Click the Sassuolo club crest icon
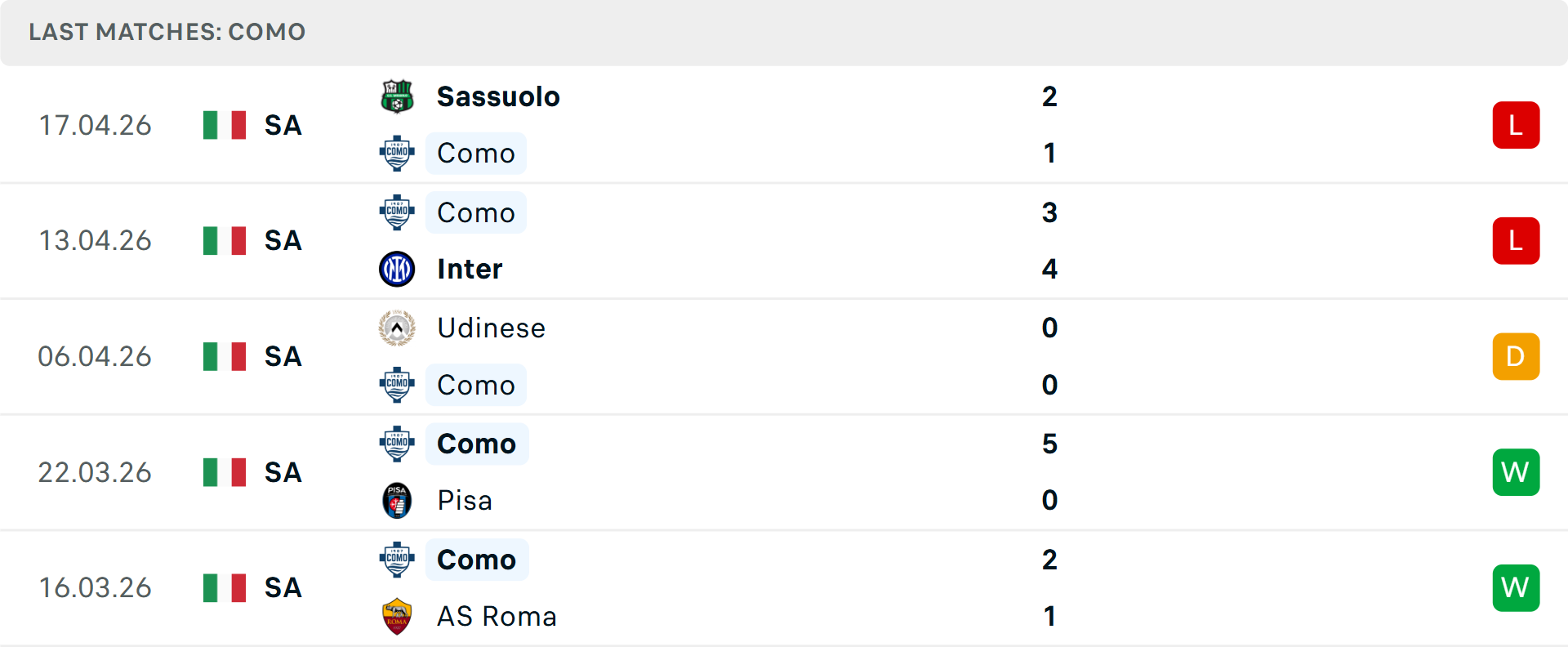This screenshot has width=1568, height=647. click(397, 96)
